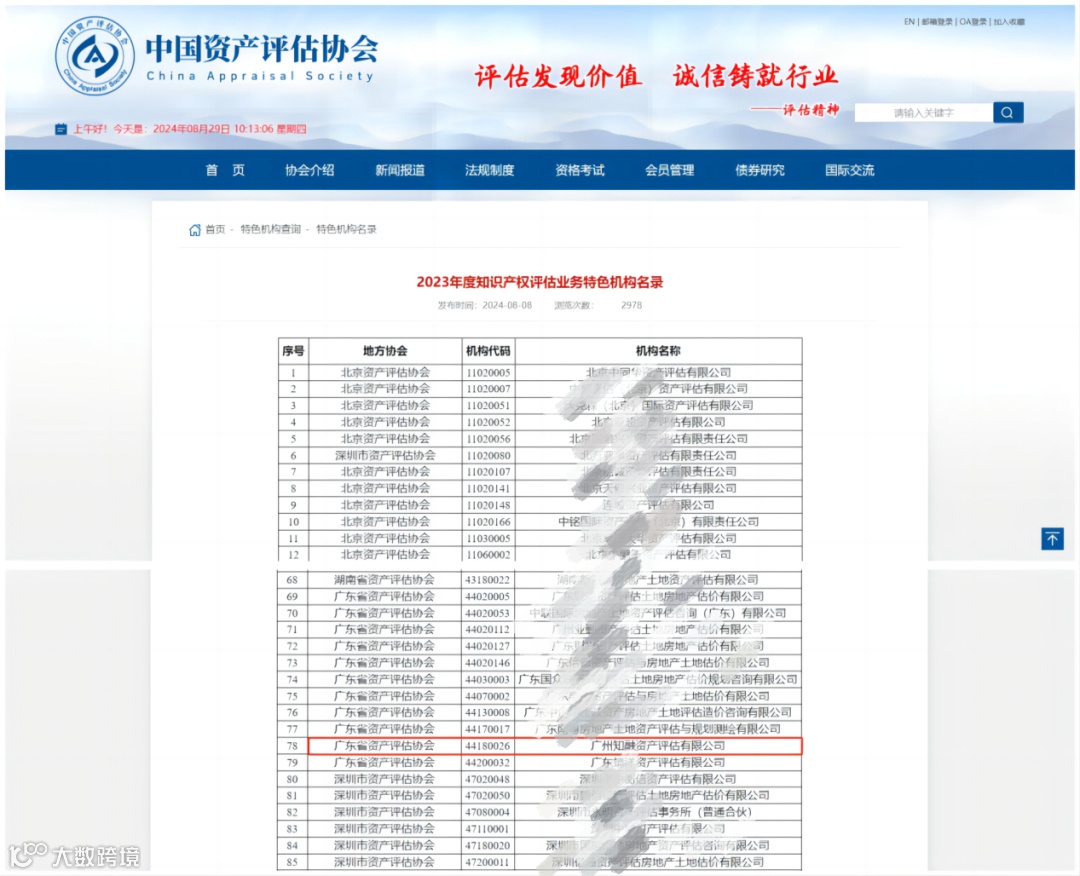Select institution code 44130008 cell

pos(487,713)
